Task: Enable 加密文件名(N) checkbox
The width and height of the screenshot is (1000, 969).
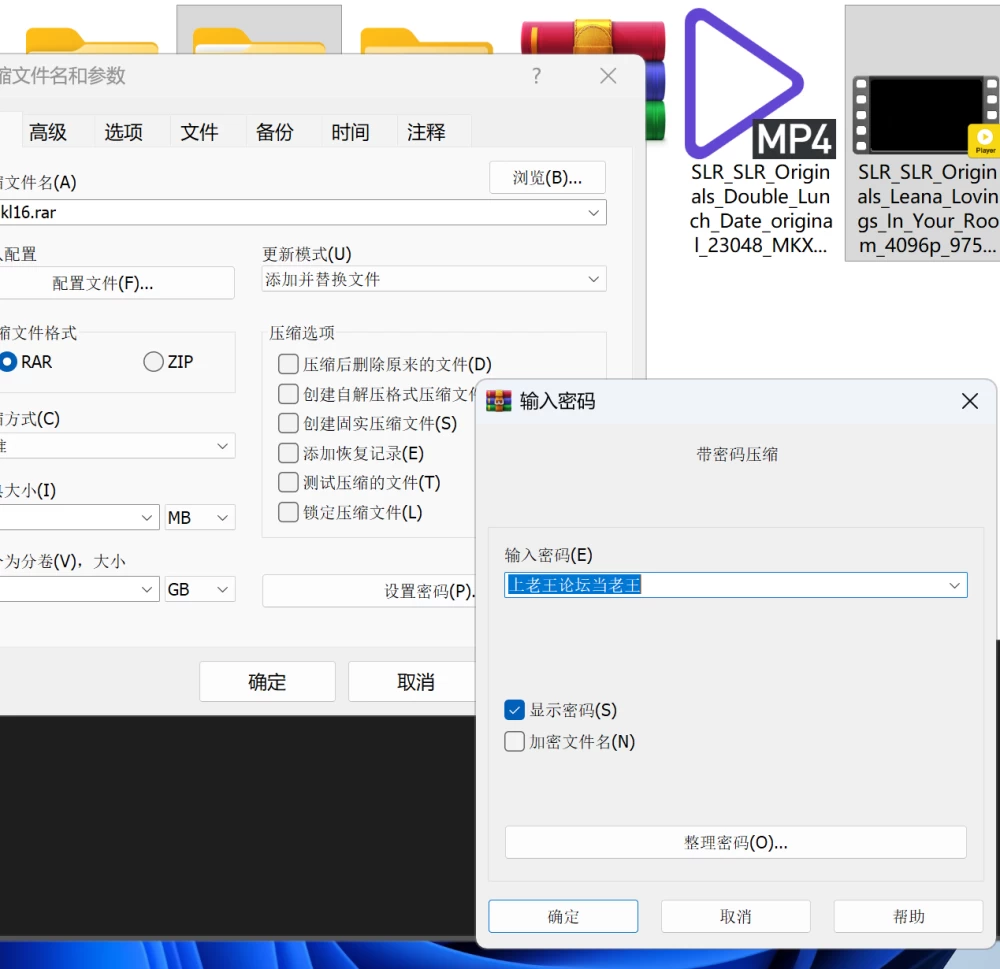Action: tap(514, 741)
